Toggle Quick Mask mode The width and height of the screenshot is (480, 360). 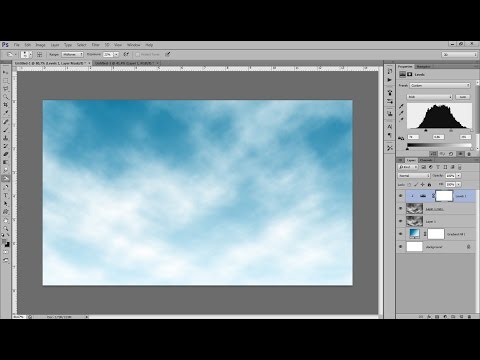point(6,252)
